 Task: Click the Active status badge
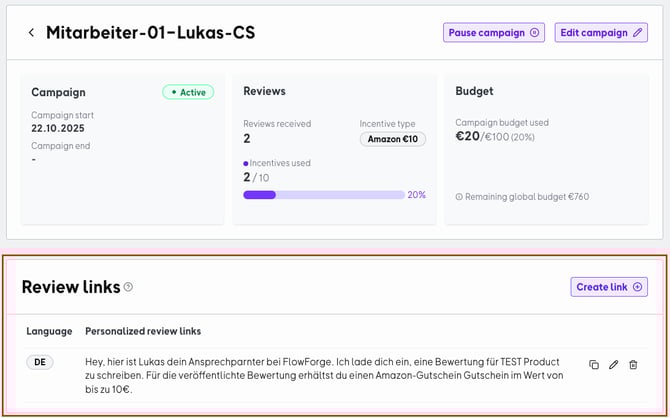click(x=188, y=92)
